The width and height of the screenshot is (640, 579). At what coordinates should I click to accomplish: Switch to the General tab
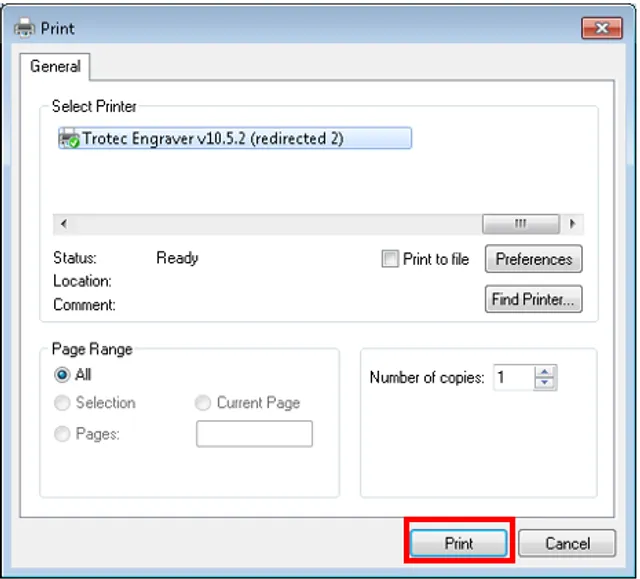click(x=55, y=66)
